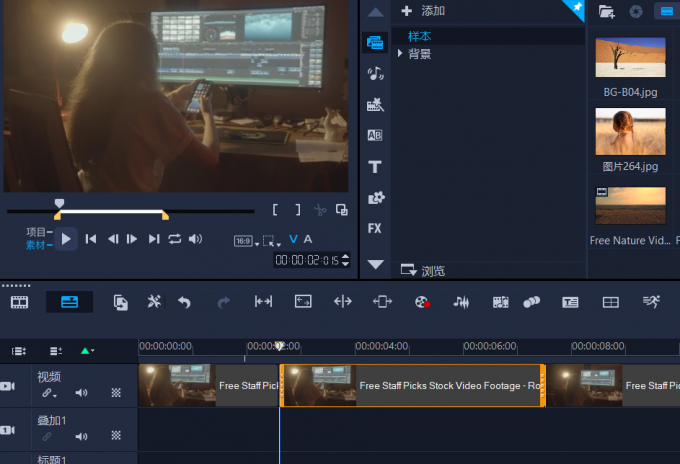Toggle ripple editing link on 视频 track
This screenshot has width=680, height=464.
pyautogui.click(x=49, y=393)
